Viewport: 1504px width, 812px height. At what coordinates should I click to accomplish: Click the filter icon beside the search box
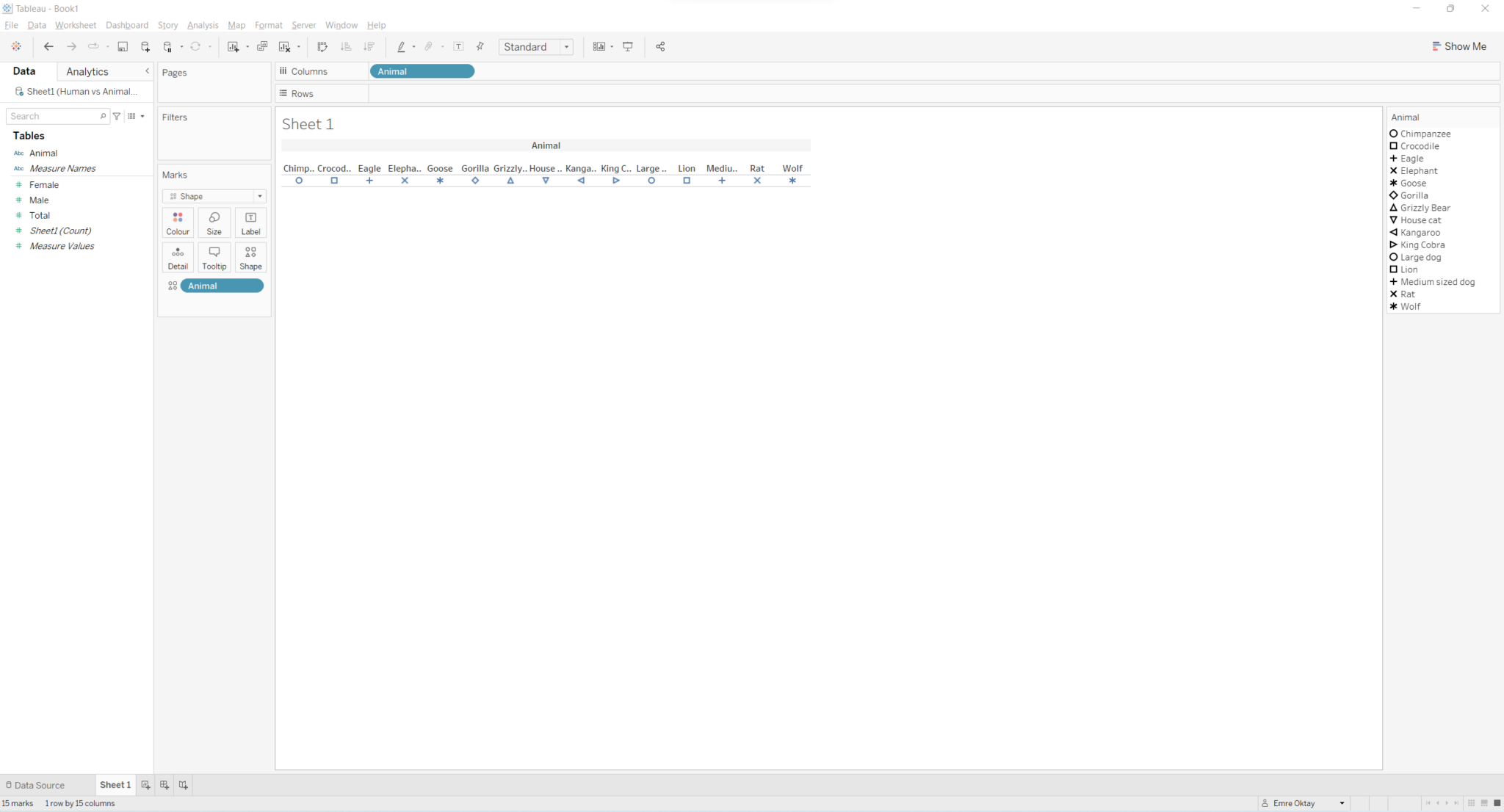117,116
